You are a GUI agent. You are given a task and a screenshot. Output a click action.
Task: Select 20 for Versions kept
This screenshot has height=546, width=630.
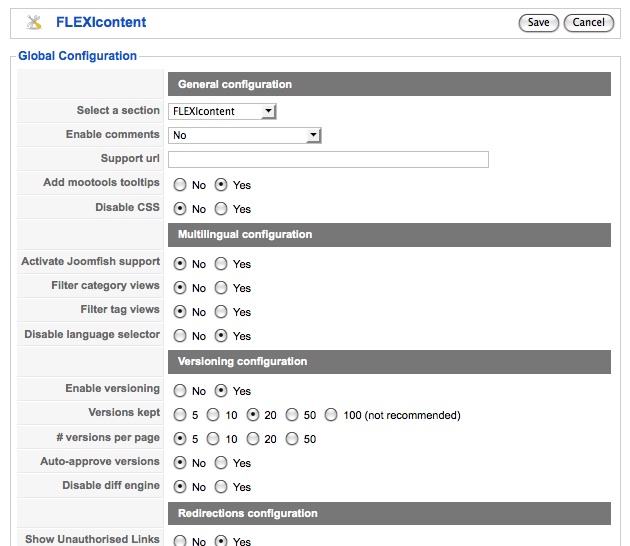pyautogui.click(x=253, y=415)
